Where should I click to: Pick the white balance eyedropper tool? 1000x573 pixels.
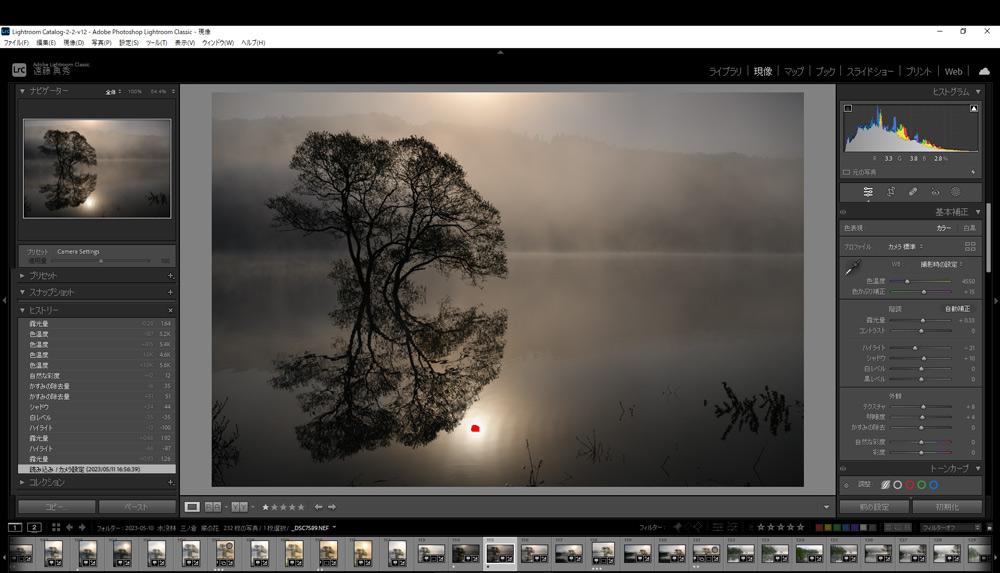pos(852,268)
